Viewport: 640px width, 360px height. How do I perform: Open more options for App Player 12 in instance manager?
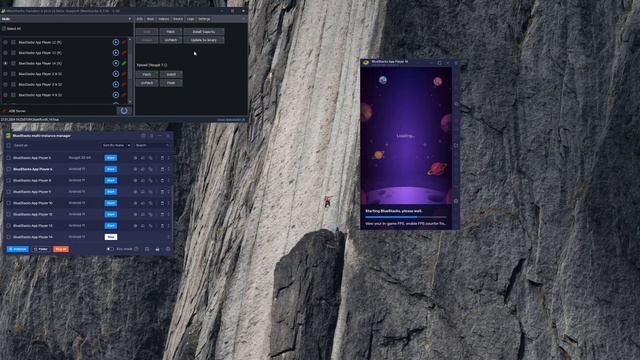169,214
